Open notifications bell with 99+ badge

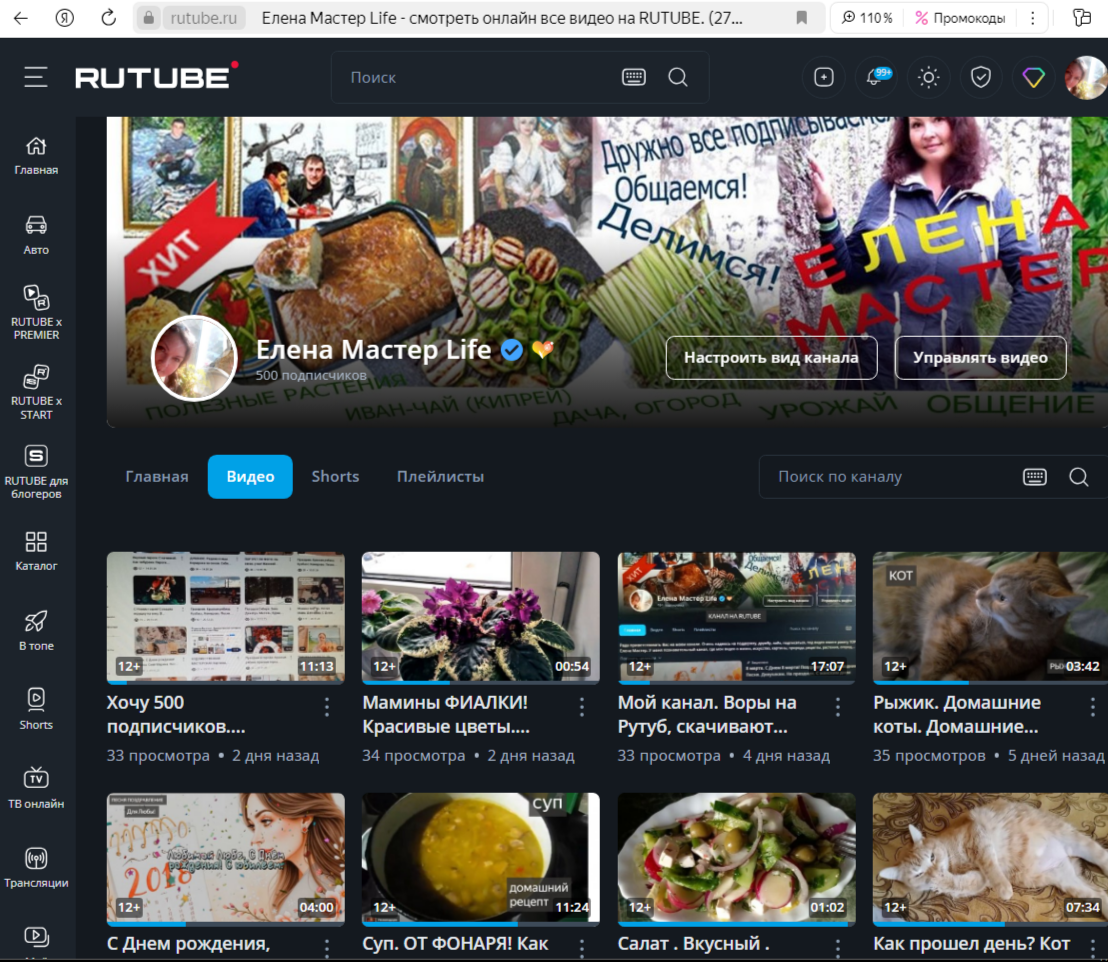tap(876, 77)
